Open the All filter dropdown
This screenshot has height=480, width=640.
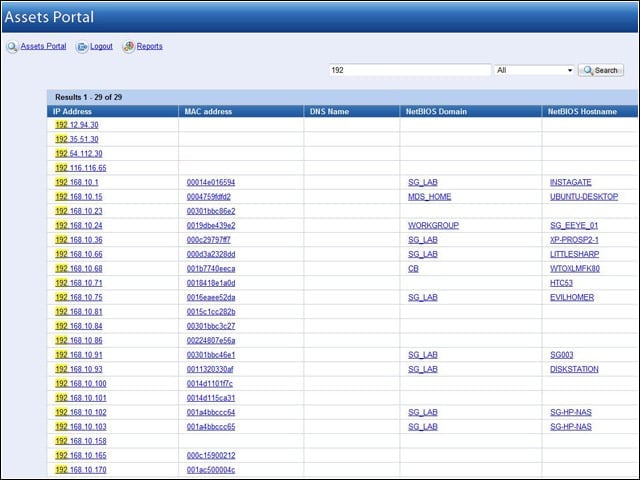[x=534, y=70]
